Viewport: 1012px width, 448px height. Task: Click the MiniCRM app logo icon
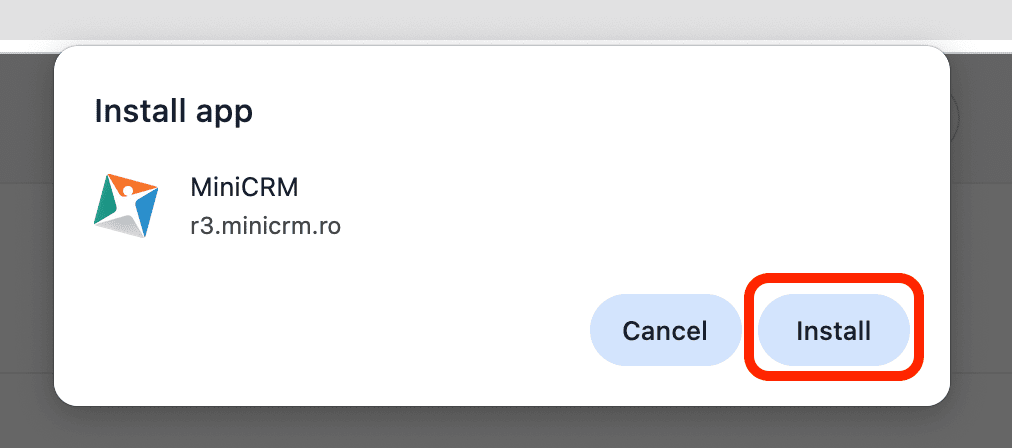click(126, 204)
